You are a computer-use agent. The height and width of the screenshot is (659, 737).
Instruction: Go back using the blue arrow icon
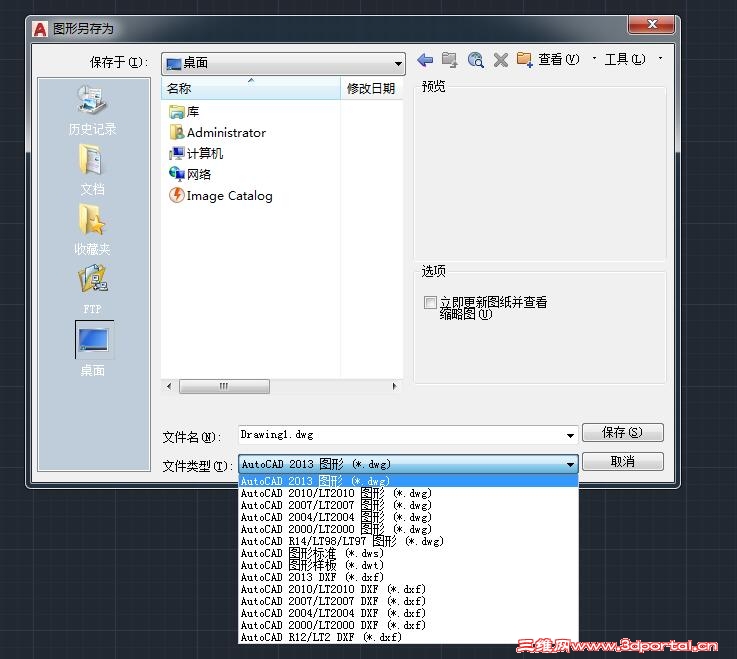pos(425,60)
